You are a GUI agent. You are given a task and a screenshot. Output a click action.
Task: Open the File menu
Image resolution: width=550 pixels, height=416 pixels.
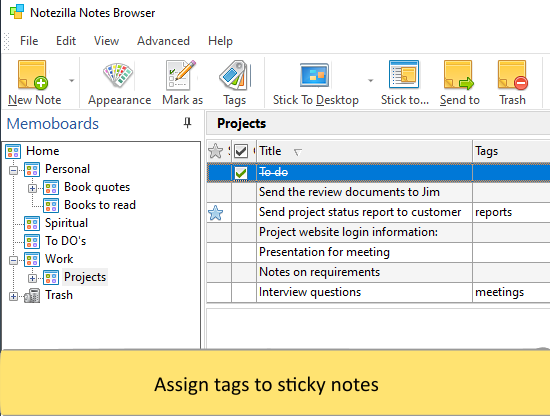(x=29, y=41)
